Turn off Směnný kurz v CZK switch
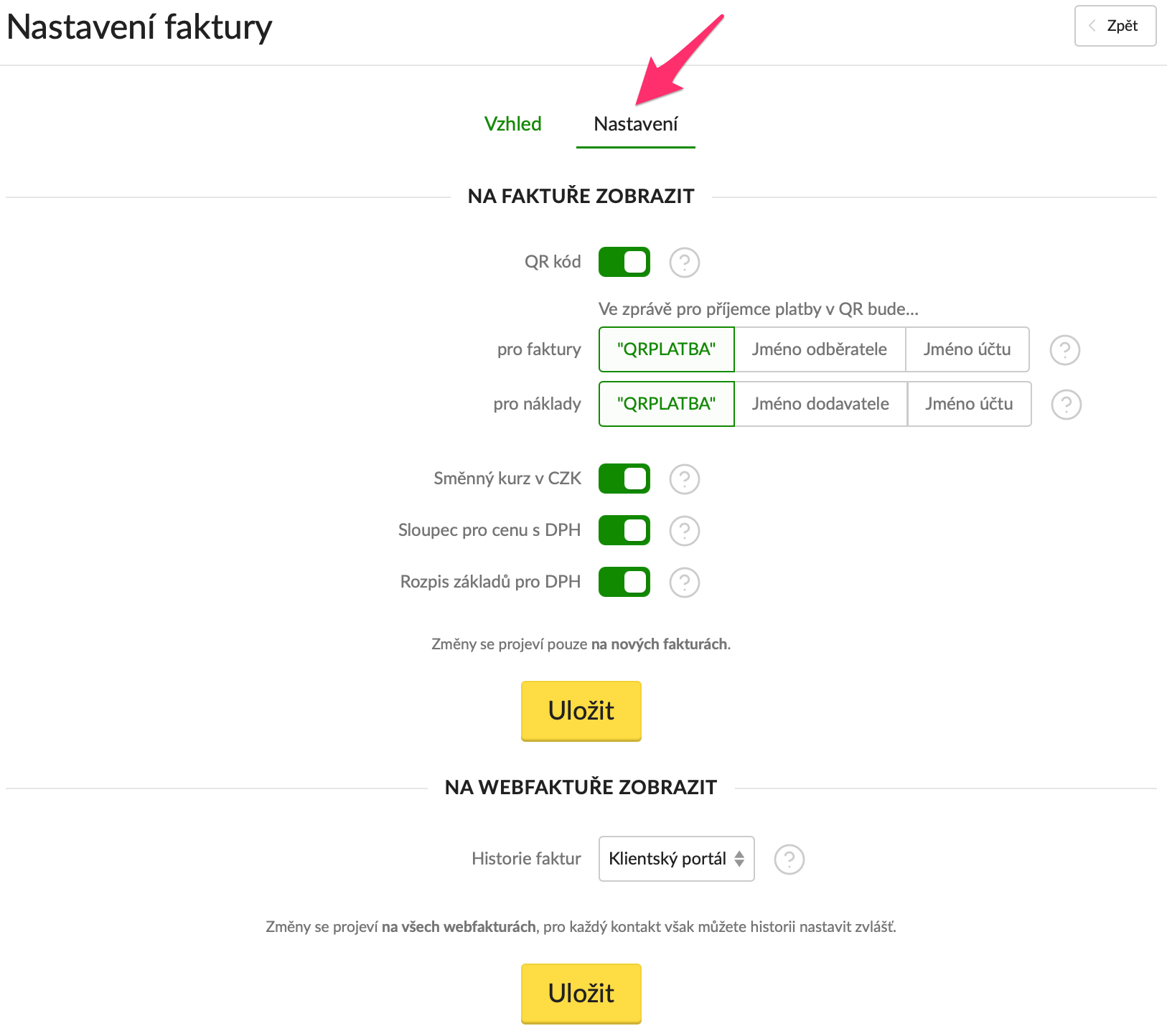This screenshot has width=1167, height=1036. pos(624,479)
